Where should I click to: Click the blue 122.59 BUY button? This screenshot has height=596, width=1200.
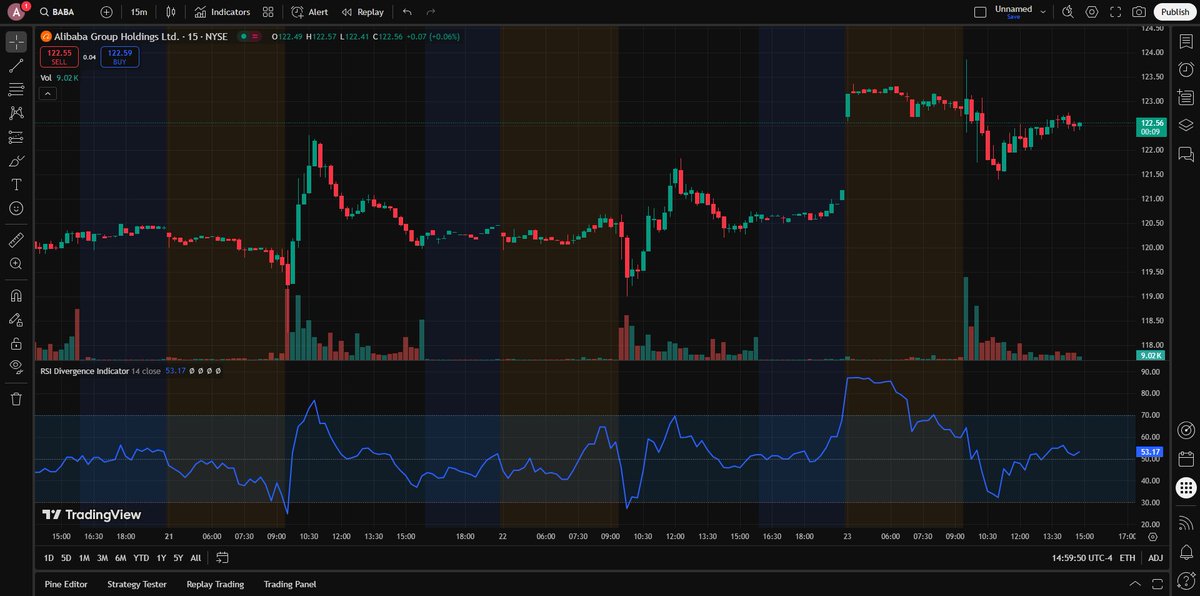[120, 56]
